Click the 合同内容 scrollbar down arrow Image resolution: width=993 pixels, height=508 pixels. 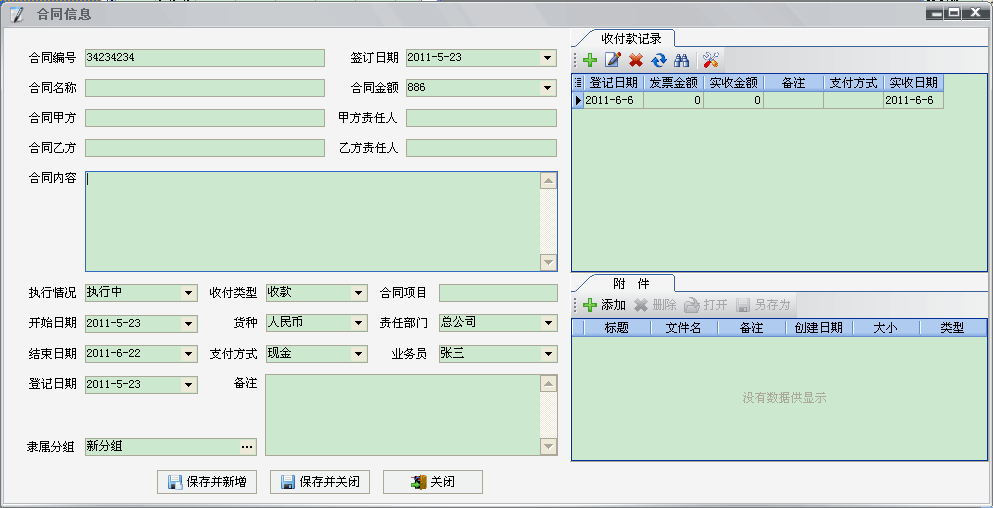tap(548, 262)
